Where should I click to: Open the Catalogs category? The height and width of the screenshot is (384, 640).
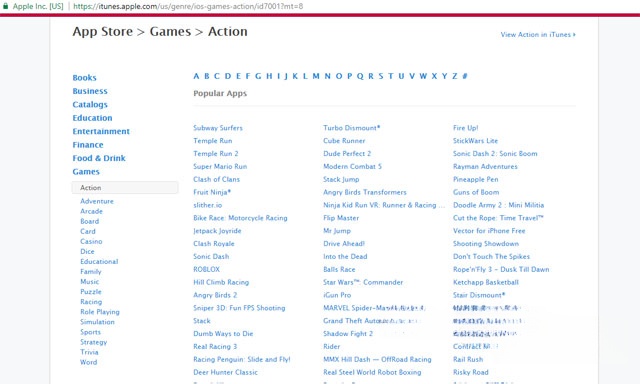(x=90, y=104)
